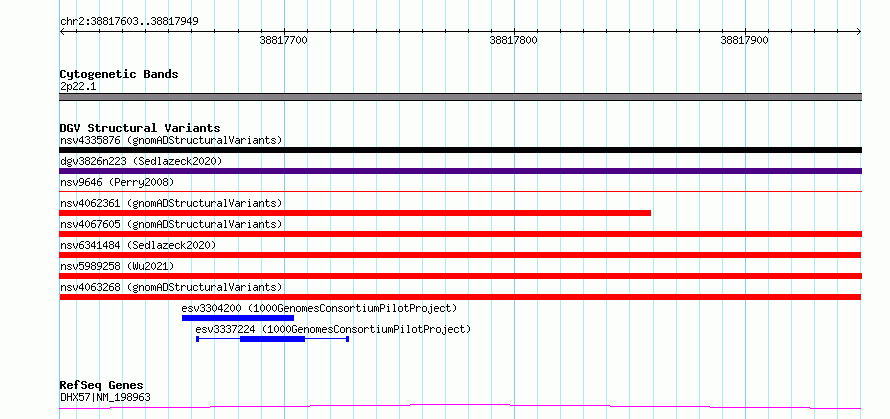Open the esv3337224 1000Genomes label
The width and height of the screenshot is (890, 419).
click(x=333, y=329)
